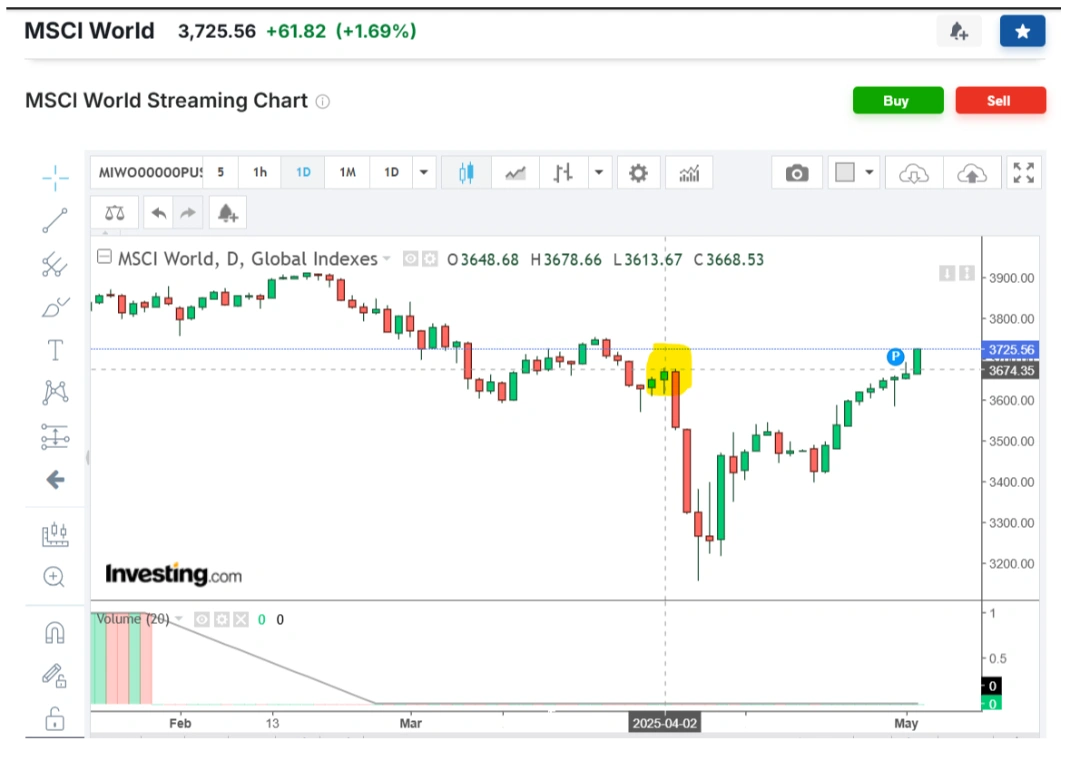Collapse the MSCI World legend box
Viewport: 1080px width, 760px height.
(104, 257)
